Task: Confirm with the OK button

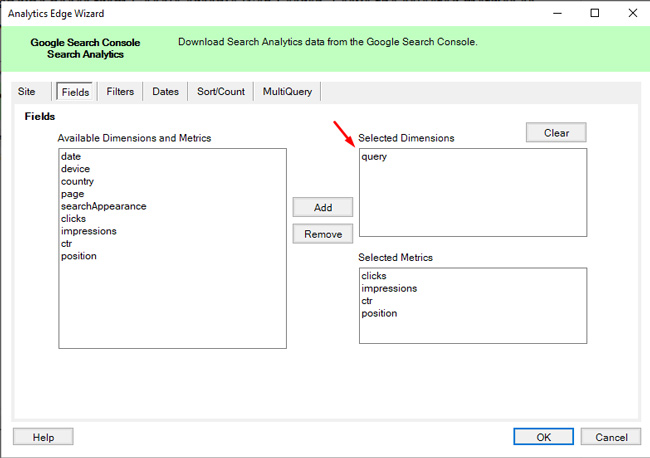Action: tap(543, 437)
